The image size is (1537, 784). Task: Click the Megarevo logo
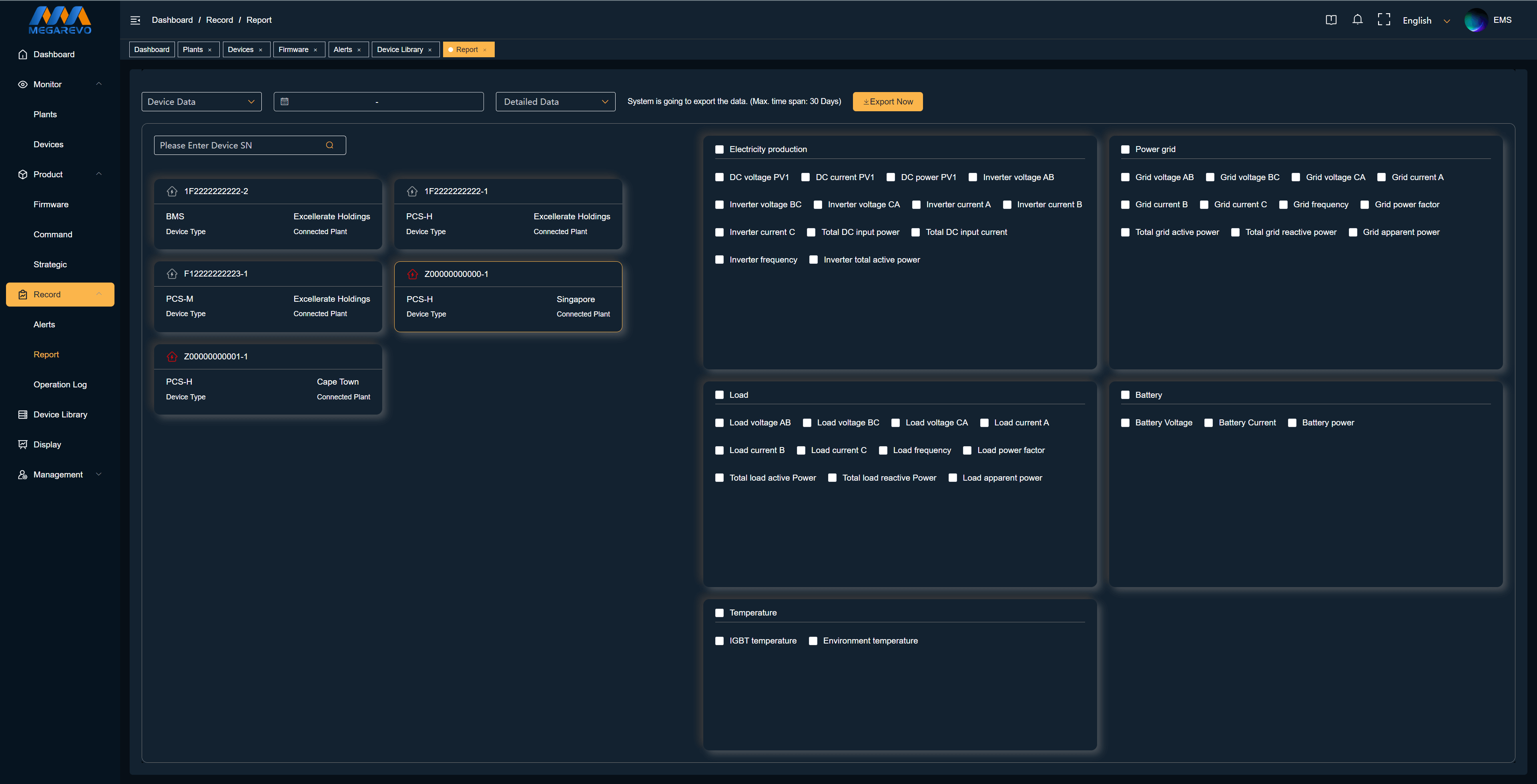point(60,21)
